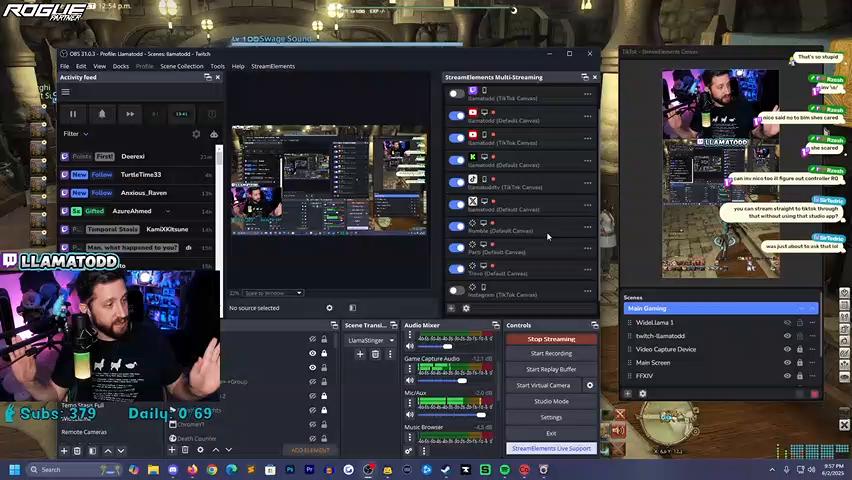Unlock the Main Screen source

799,363
